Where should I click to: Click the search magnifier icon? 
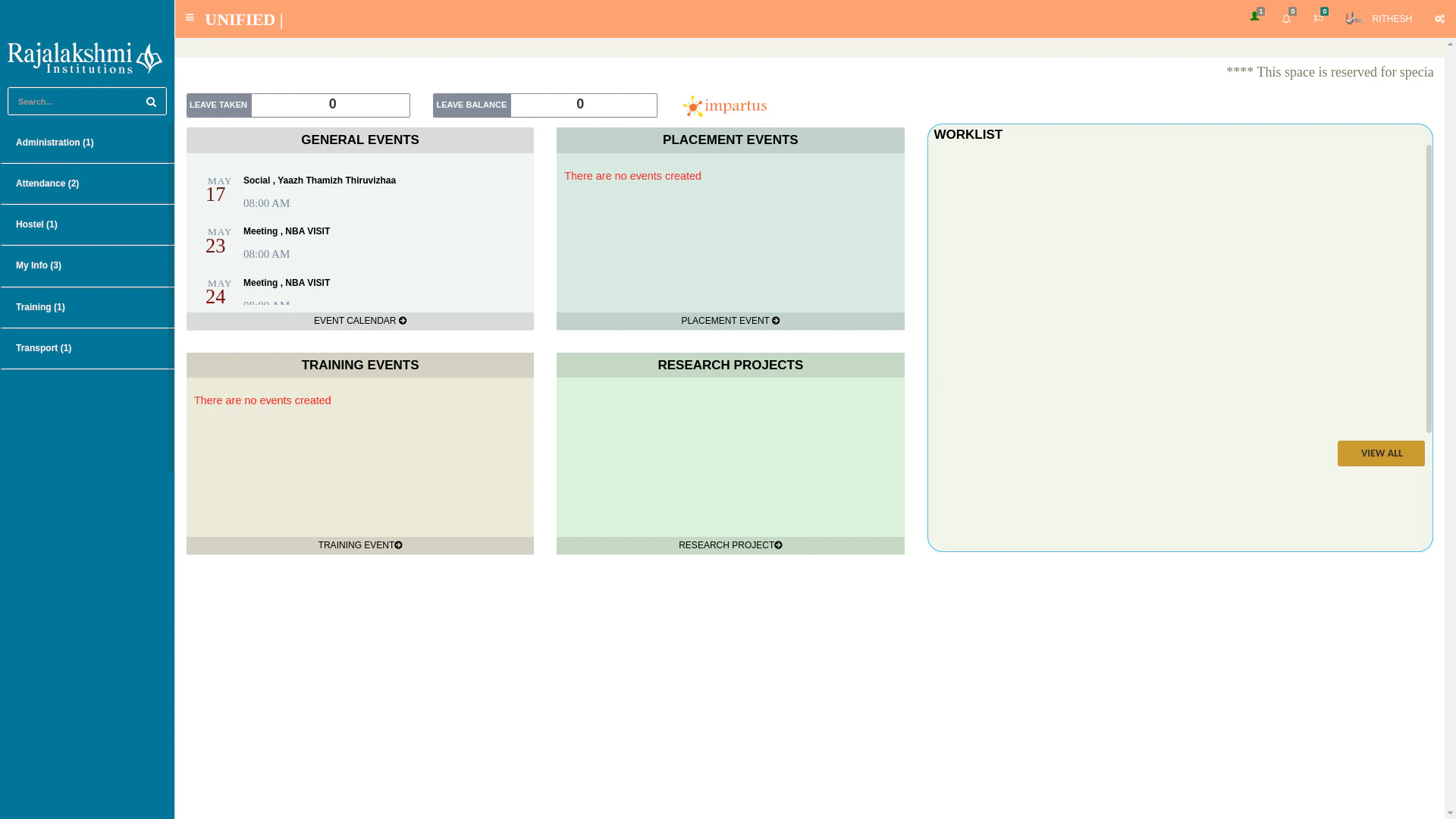(151, 102)
